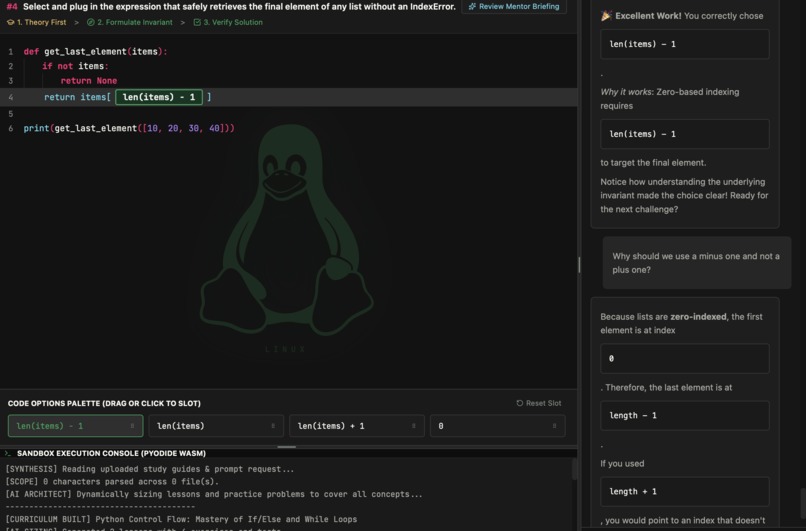Choose the 0 palette option
The width and height of the screenshot is (806, 531).
point(498,426)
